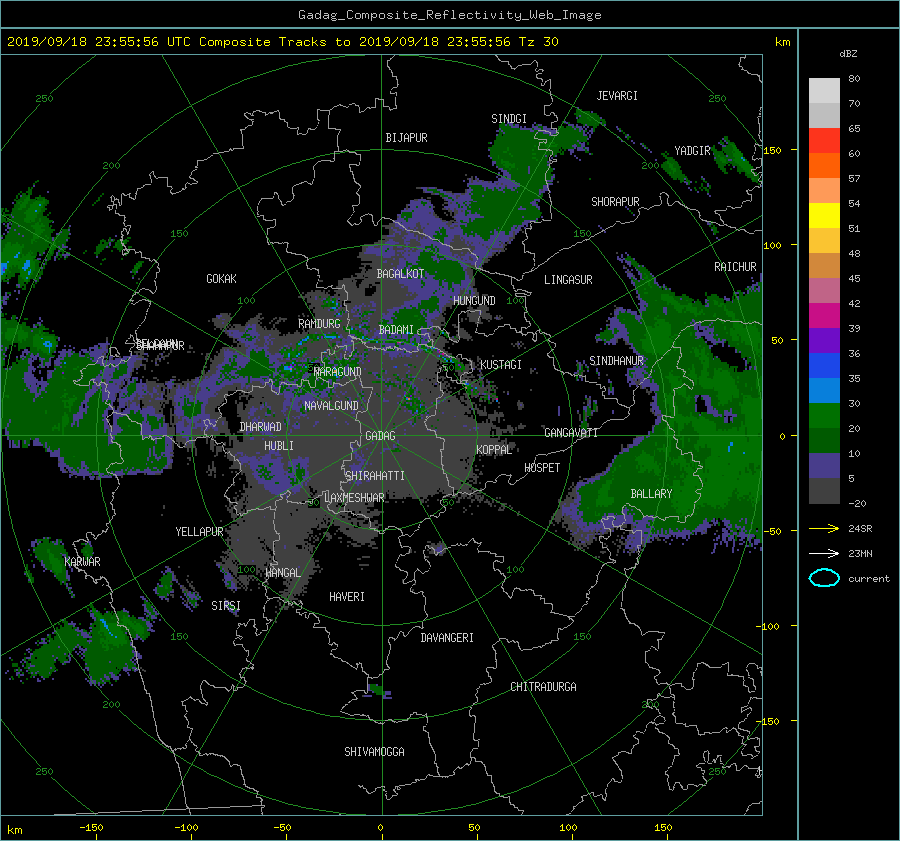The height and width of the screenshot is (841, 900).
Task: Click the white 23MN track arrow icon
Action: (824, 553)
